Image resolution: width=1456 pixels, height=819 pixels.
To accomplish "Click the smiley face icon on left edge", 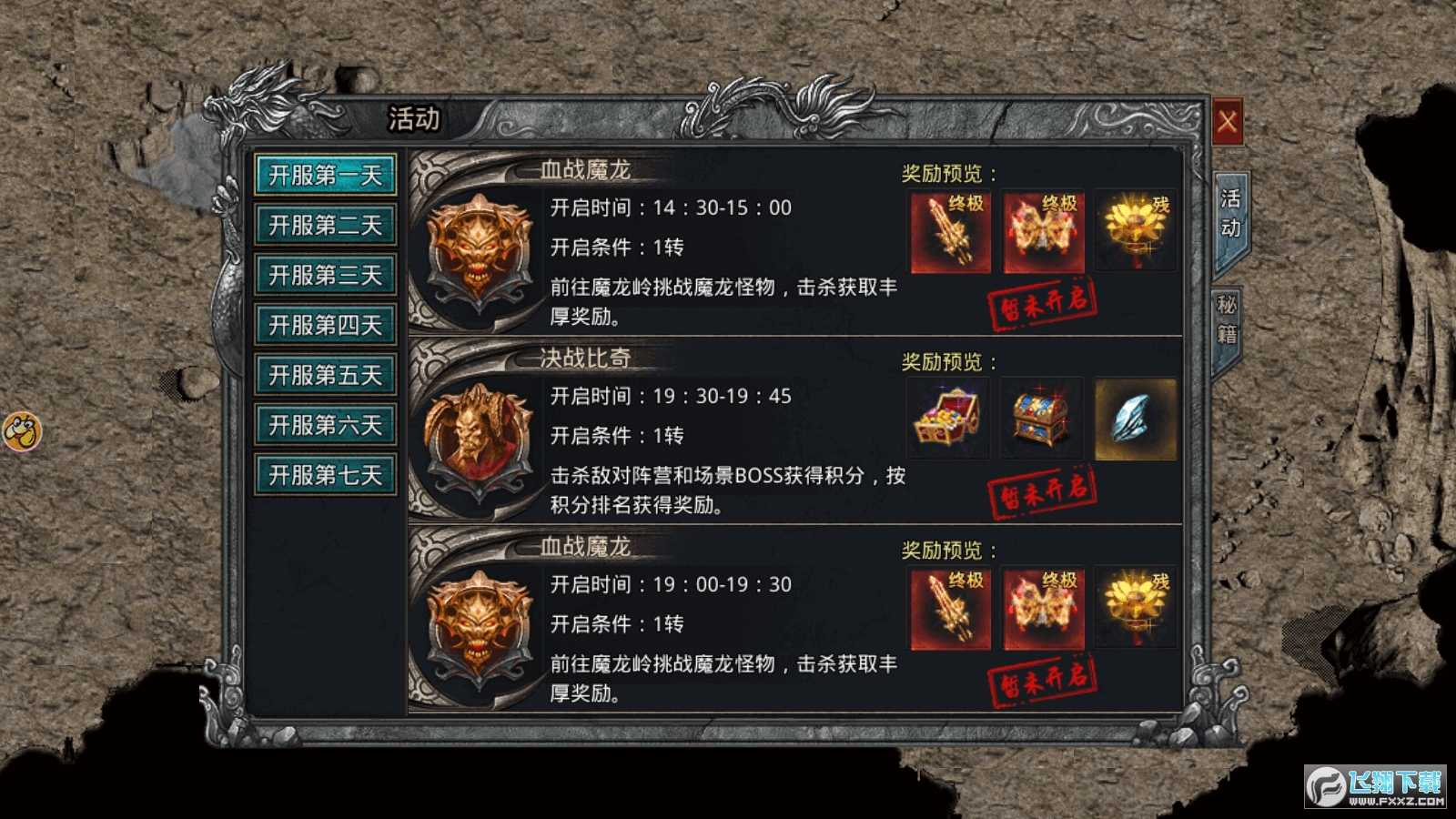I will click(x=22, y=431).
